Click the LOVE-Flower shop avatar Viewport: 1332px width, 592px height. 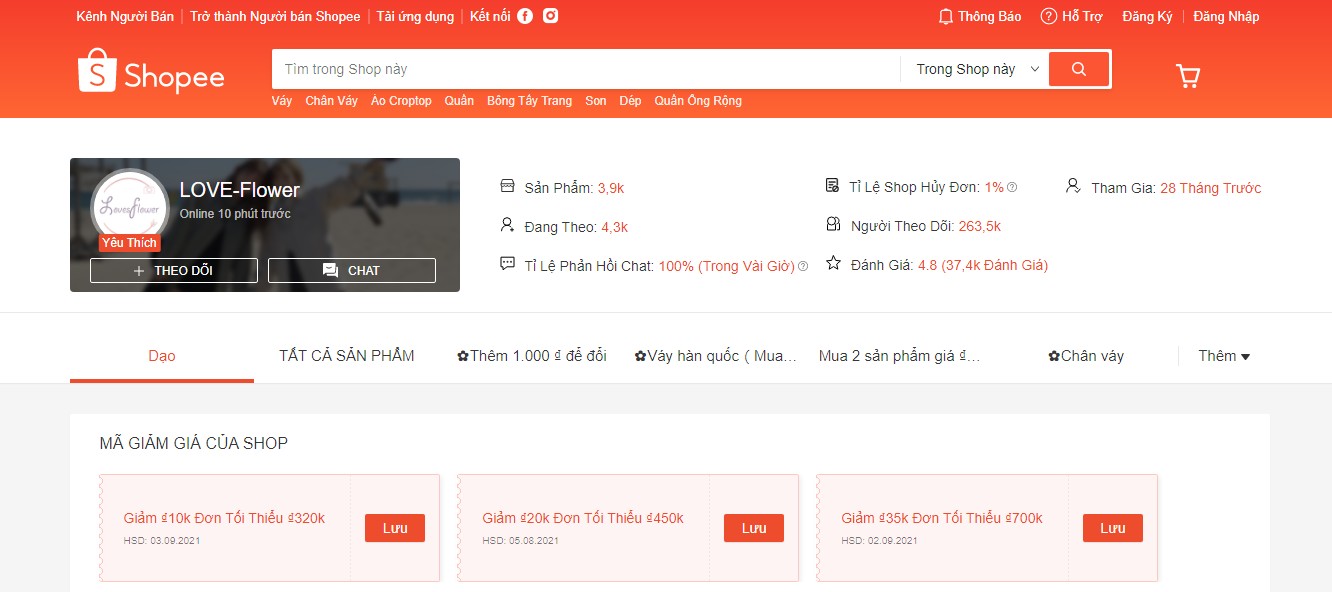tap(129, 207)
